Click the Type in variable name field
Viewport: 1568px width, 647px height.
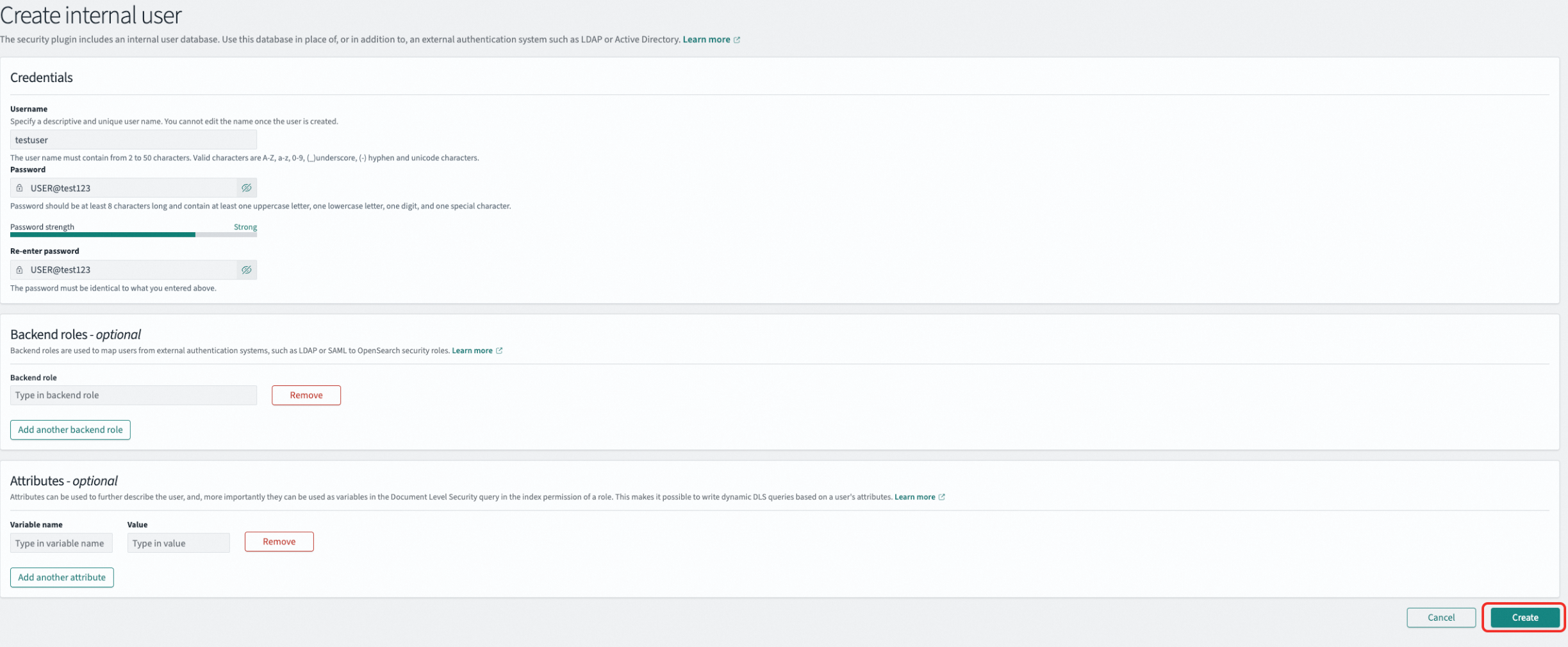pos(62,543)
